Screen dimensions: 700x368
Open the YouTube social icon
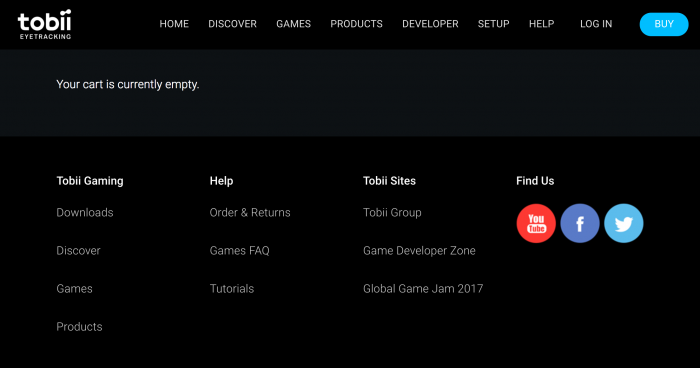click(x=536, y=223)
